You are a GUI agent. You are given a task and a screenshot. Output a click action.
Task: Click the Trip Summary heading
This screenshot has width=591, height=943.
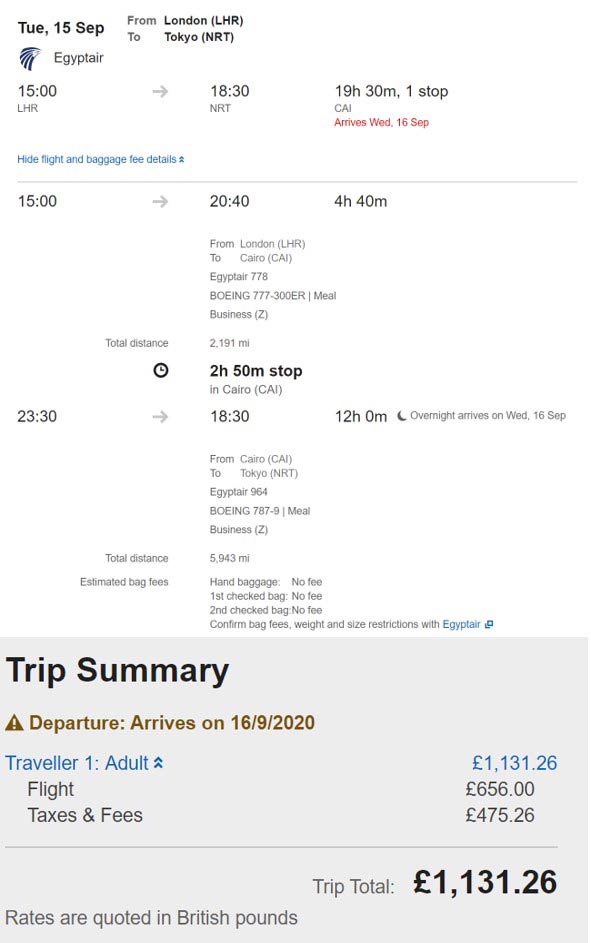pos(117,671)
